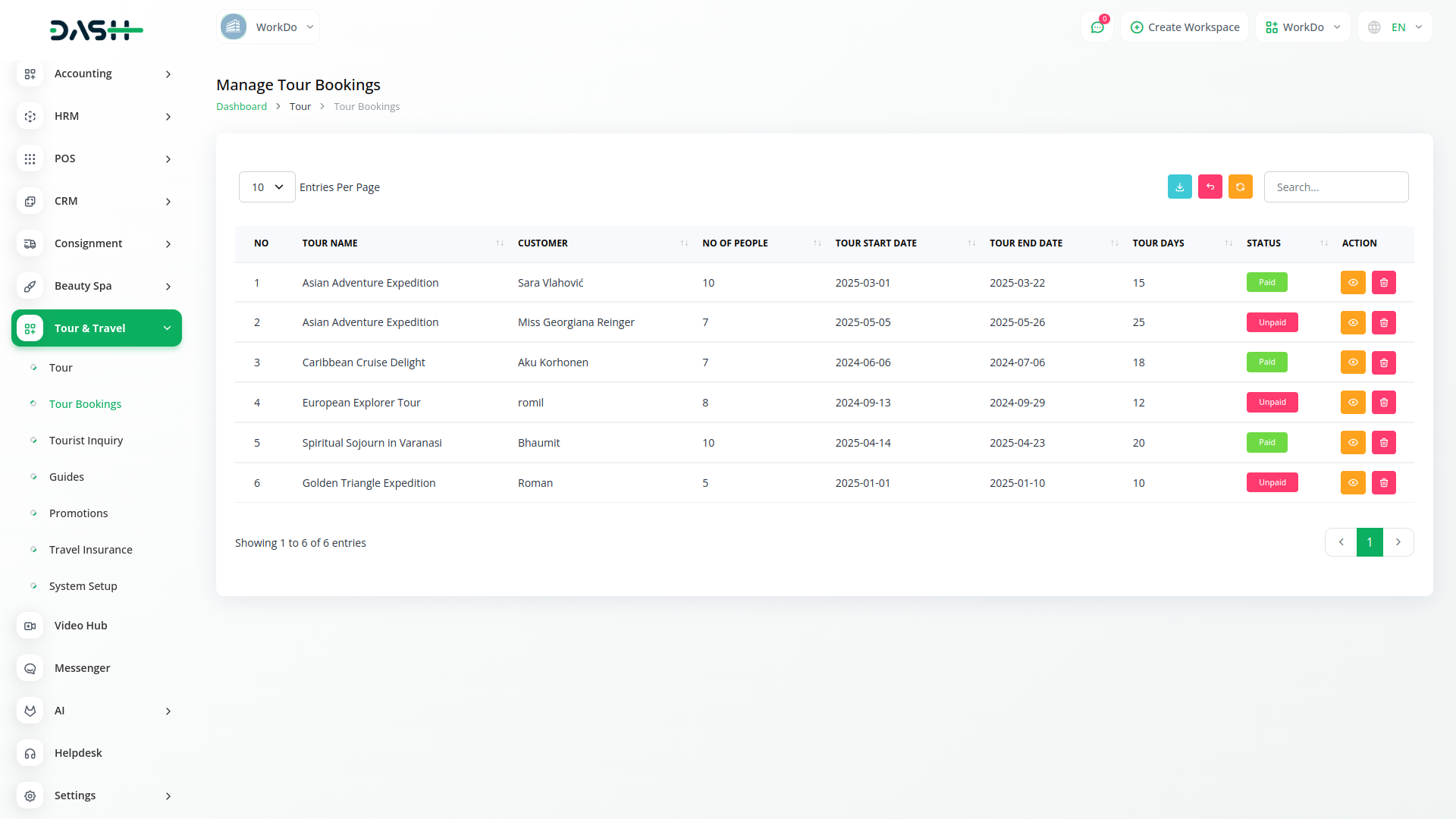Click the Unpaid status badge for romil

[1272, 403]
